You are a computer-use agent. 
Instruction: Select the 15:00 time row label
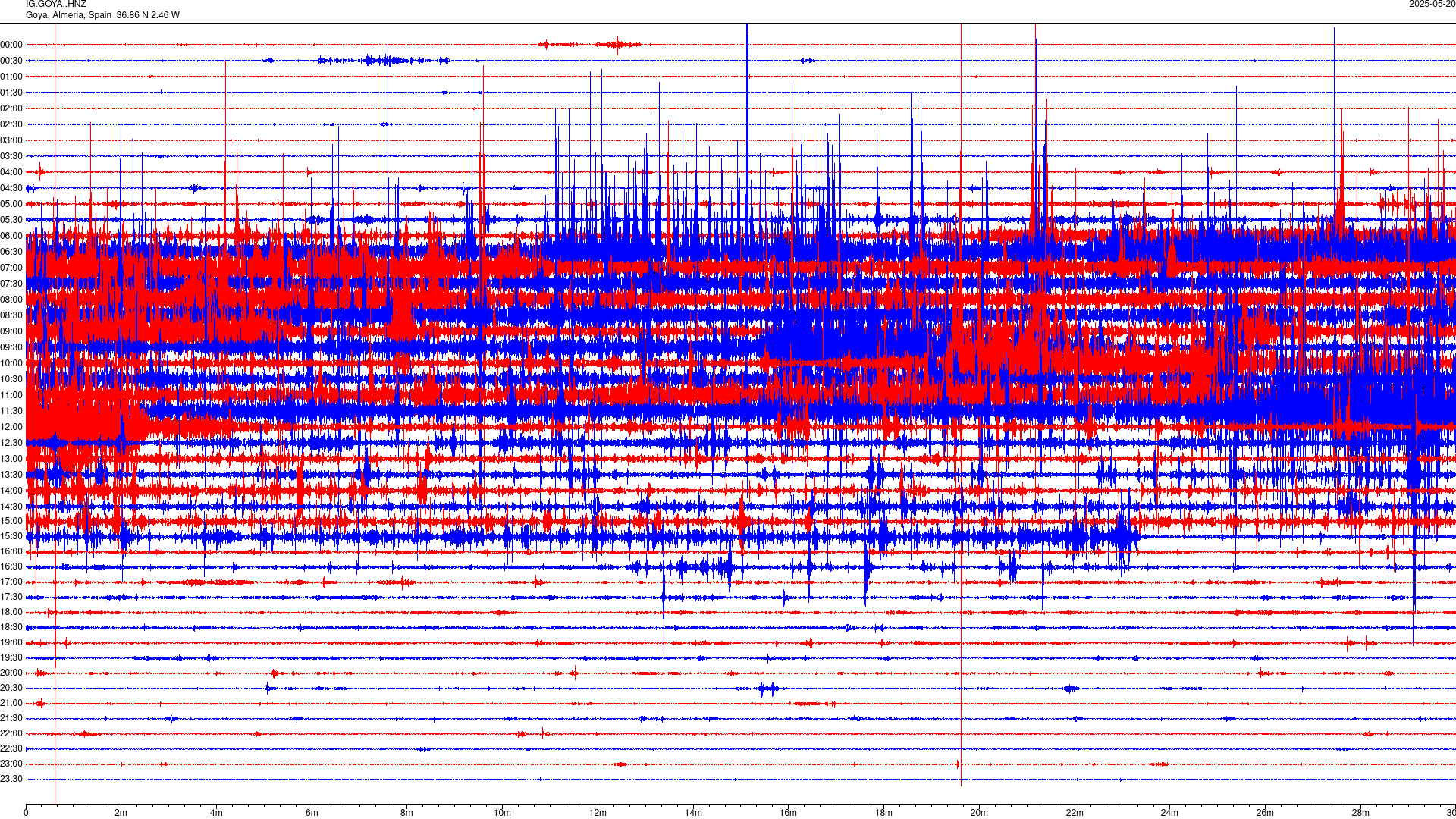(x=11, y=521)
